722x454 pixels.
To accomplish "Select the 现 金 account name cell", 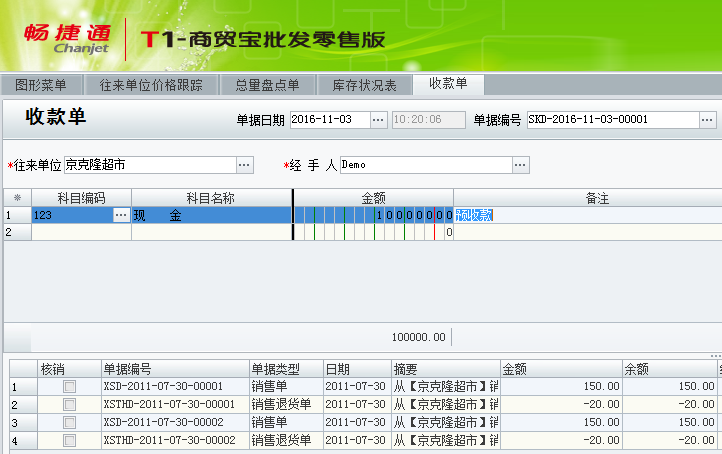I will pos(211,215).
